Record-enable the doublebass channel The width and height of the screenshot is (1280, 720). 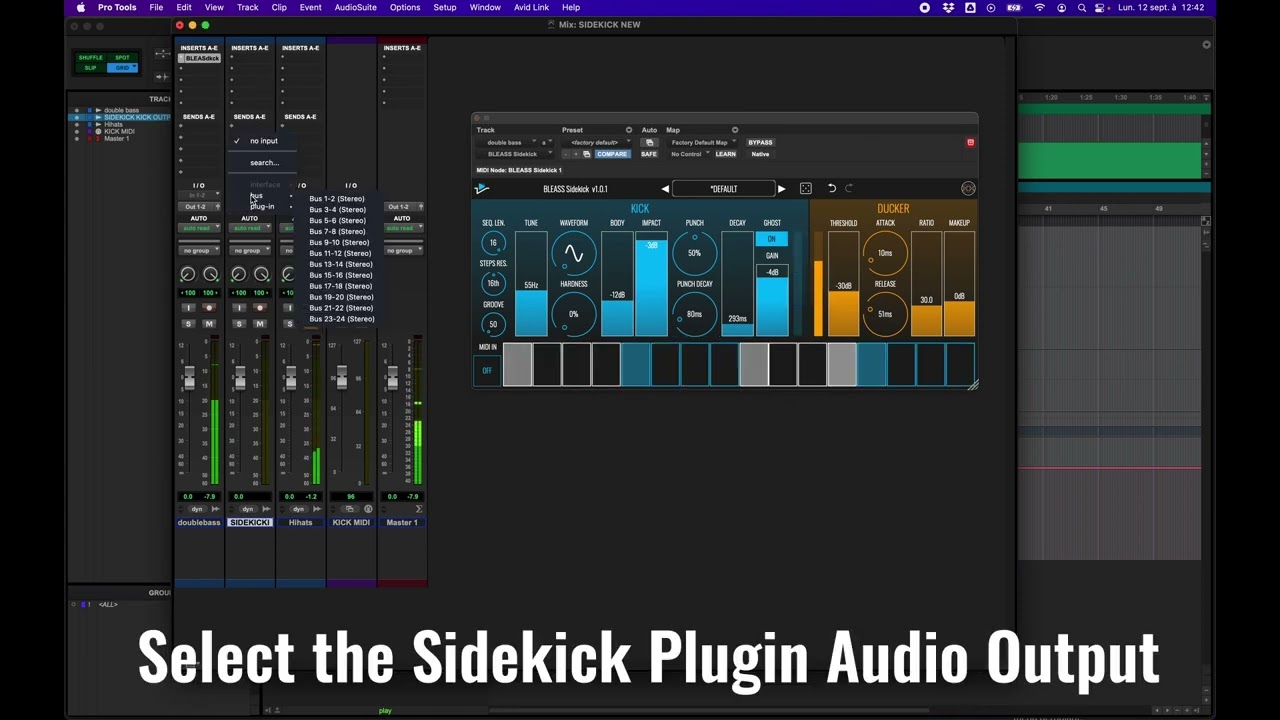(209, 308)
